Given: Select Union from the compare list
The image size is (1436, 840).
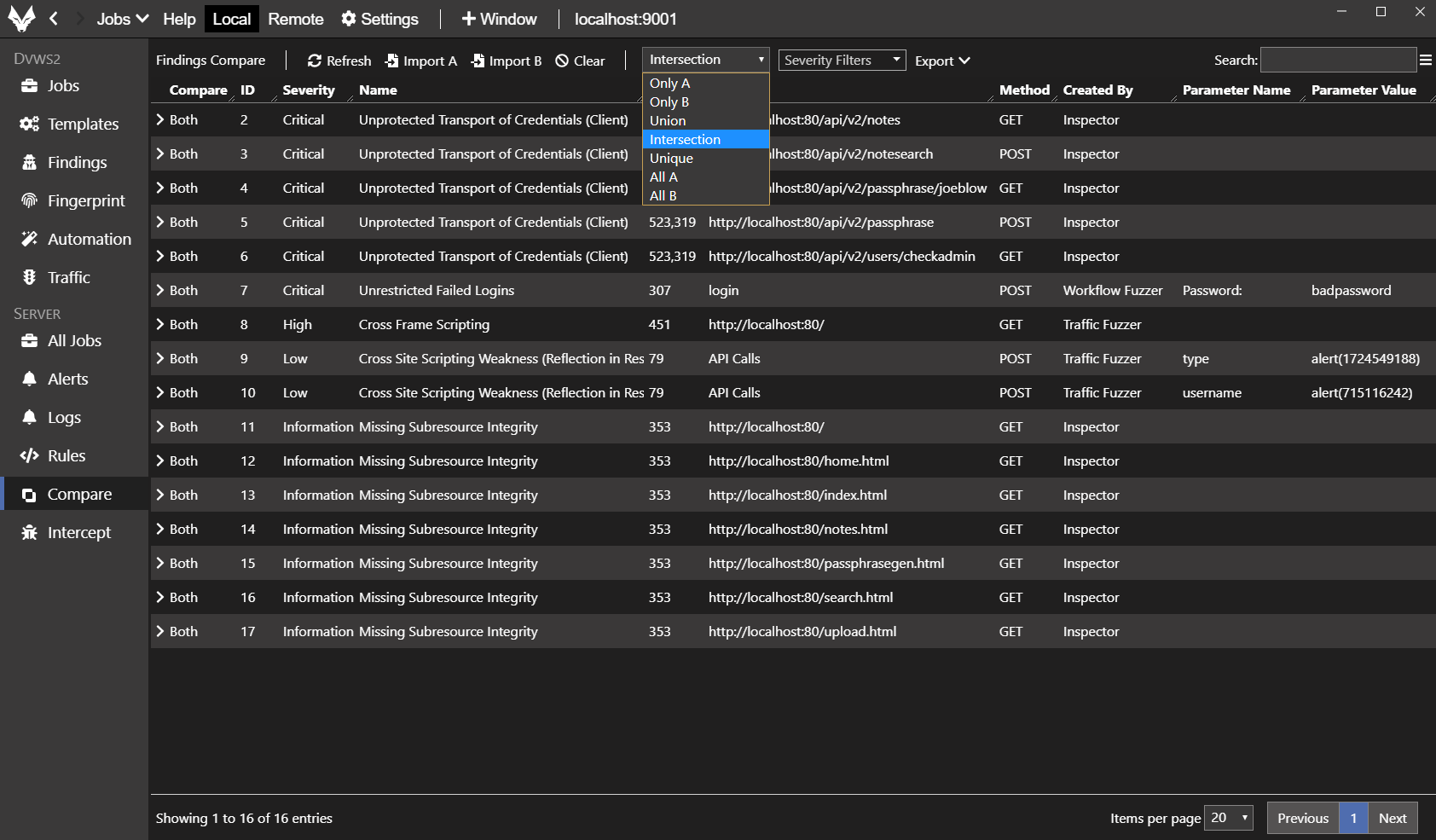Looking at the screenshot, I should click(668, 120).
